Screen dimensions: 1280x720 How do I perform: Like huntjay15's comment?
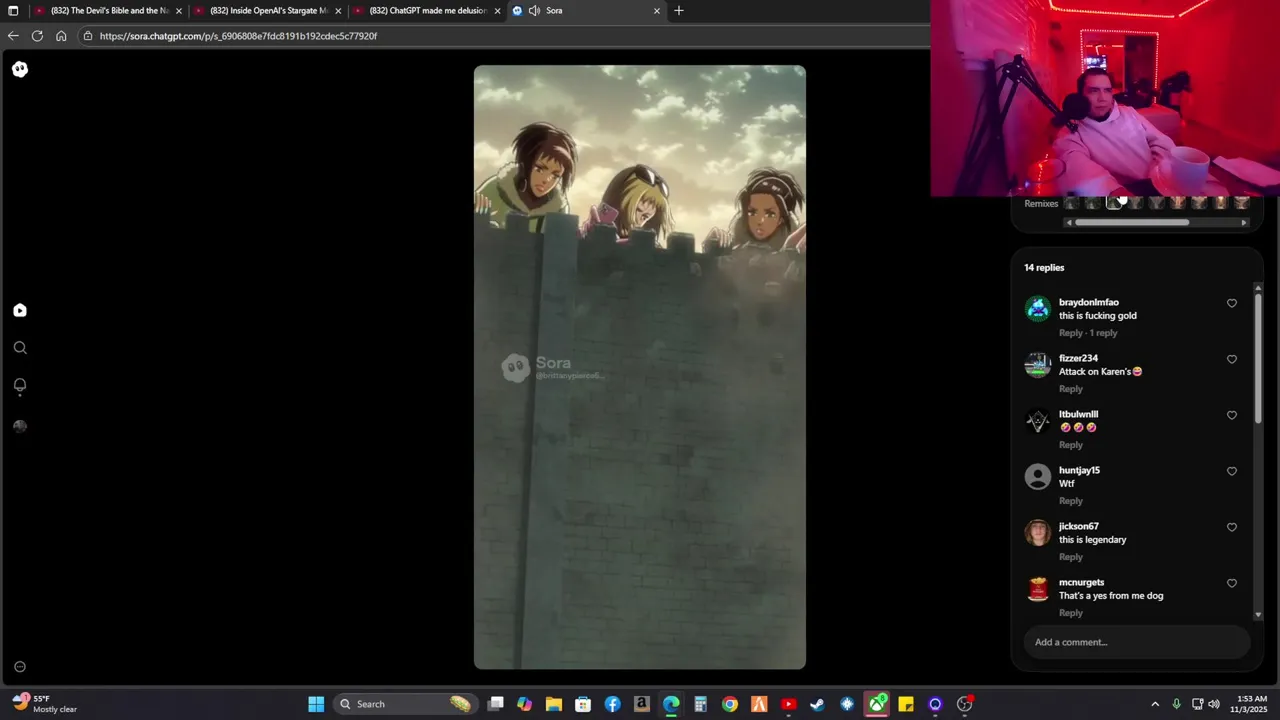coord(1232,472)
